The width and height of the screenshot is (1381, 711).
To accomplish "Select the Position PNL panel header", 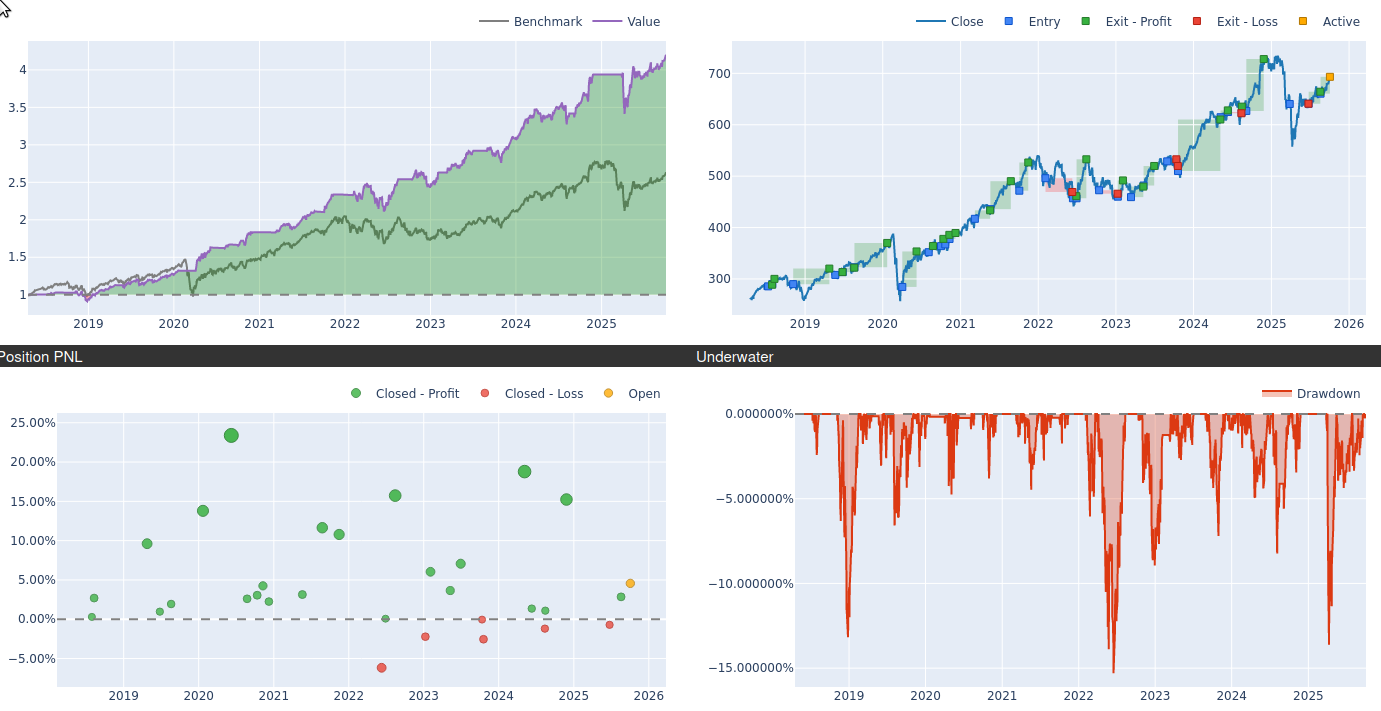I will (40, 357).
